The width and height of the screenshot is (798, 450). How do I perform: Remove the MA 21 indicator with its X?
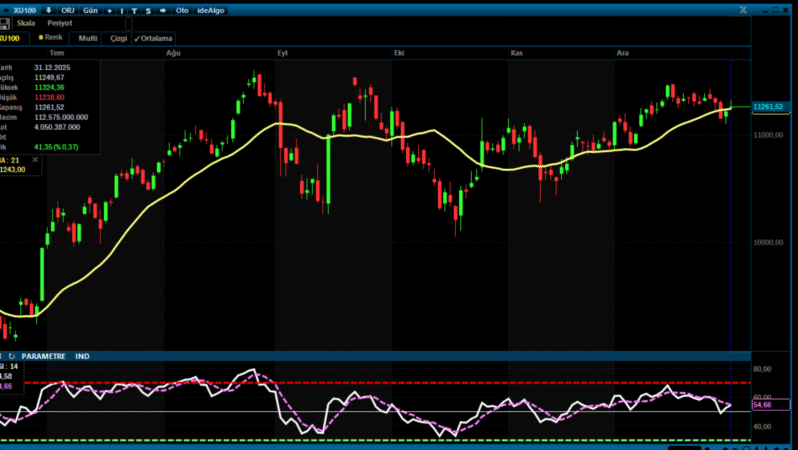[35, 160]
